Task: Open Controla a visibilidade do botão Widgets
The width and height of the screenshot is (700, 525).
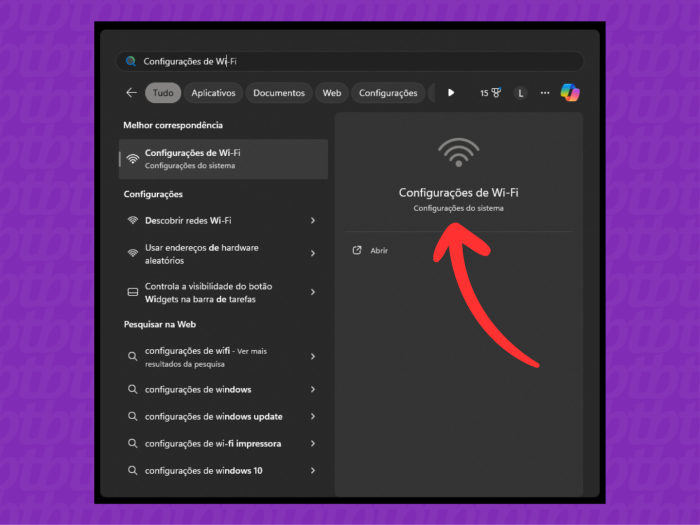Action: 223,292
